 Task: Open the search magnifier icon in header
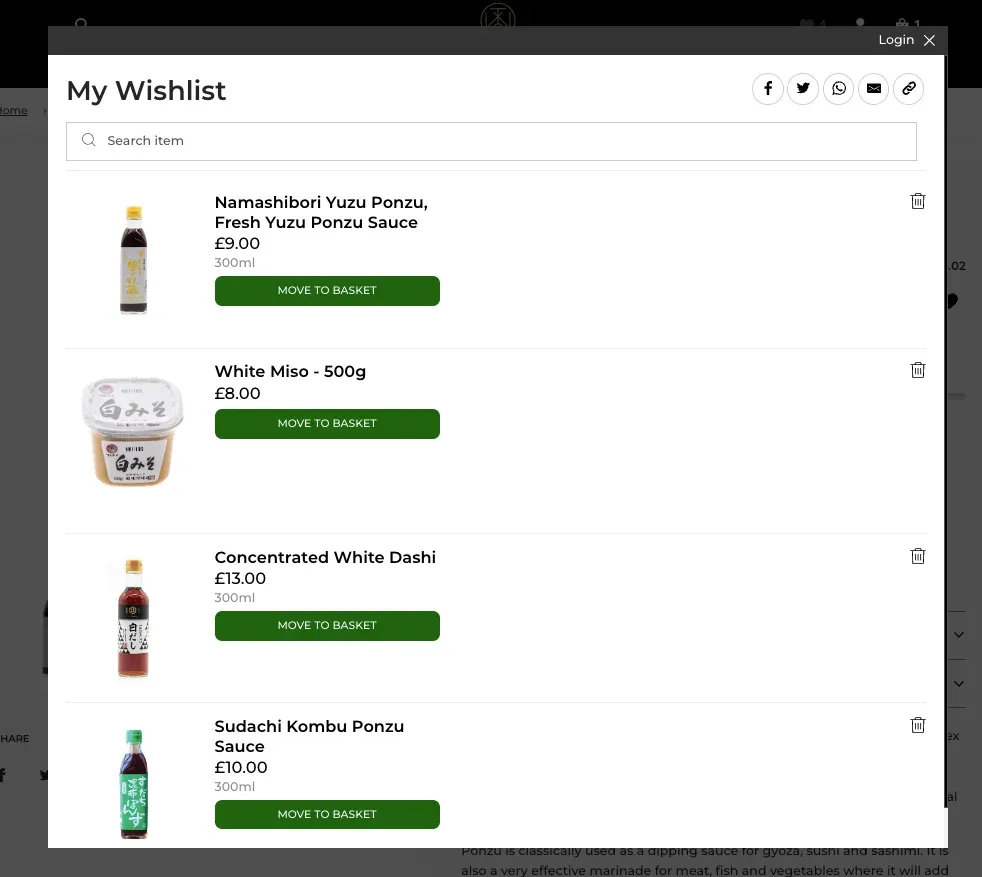(81, 25)
